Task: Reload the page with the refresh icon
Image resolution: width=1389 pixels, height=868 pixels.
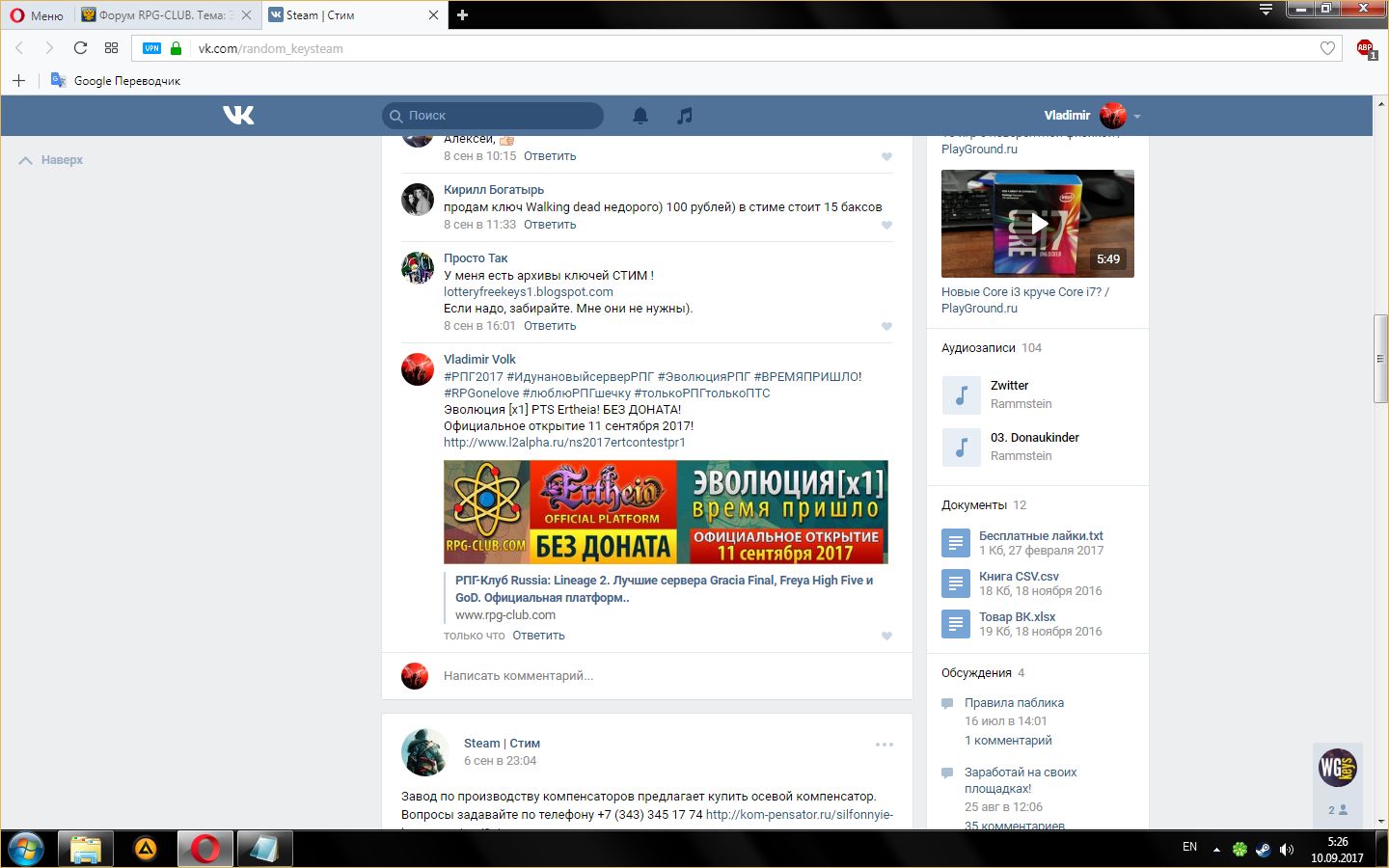Action: pyautogui.click(x=80, y=48)
